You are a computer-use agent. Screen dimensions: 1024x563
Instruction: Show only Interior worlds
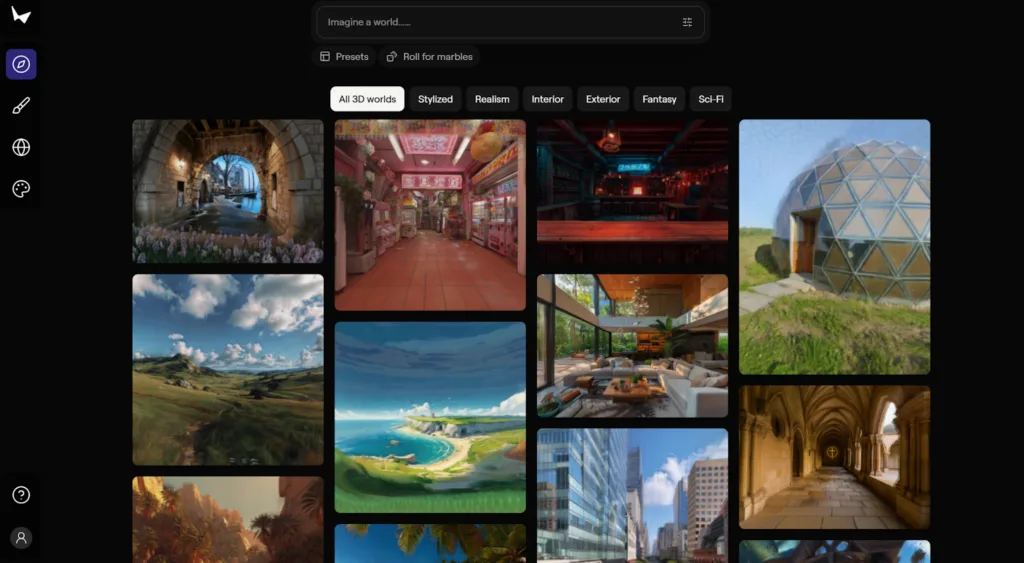click(x=547, y=99)
